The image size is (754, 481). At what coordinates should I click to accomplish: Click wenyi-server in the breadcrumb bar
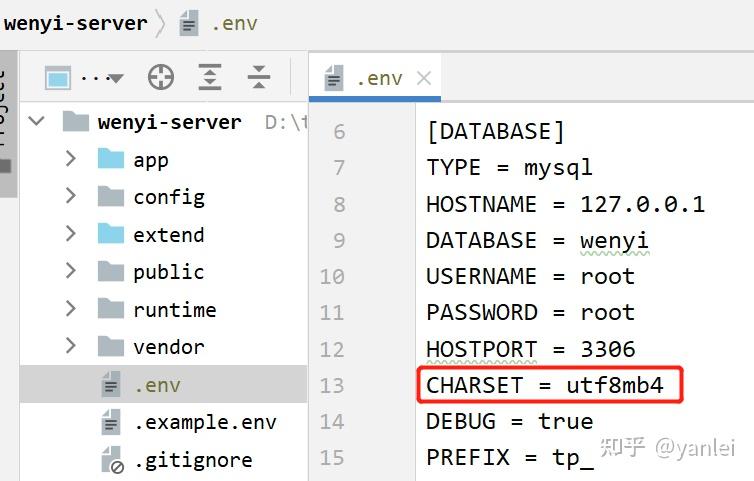[75, 23]
